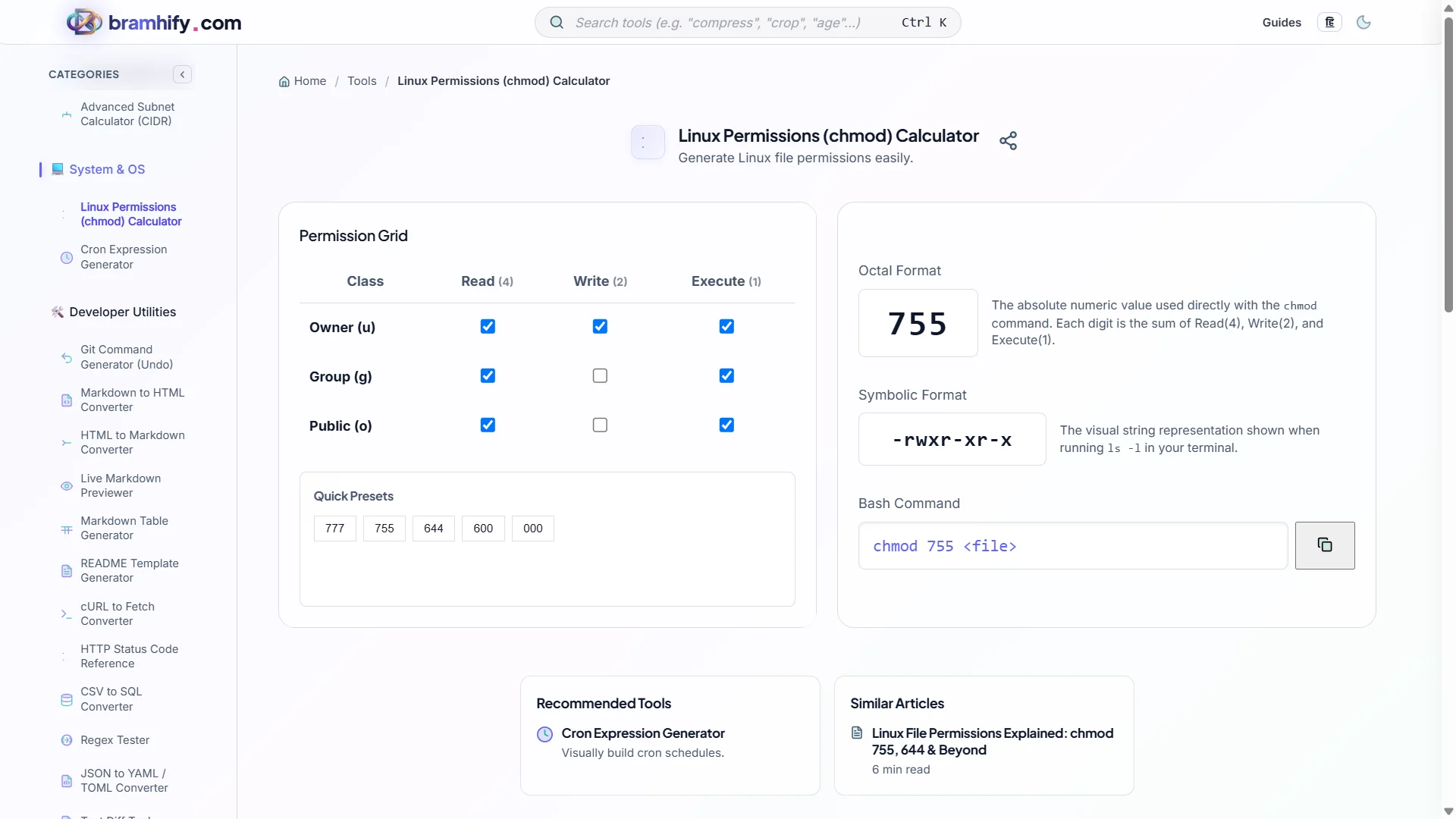Click the tool header placeholder icon
1456x819 pixels.
pyautogui.click(x=648, y=142)
